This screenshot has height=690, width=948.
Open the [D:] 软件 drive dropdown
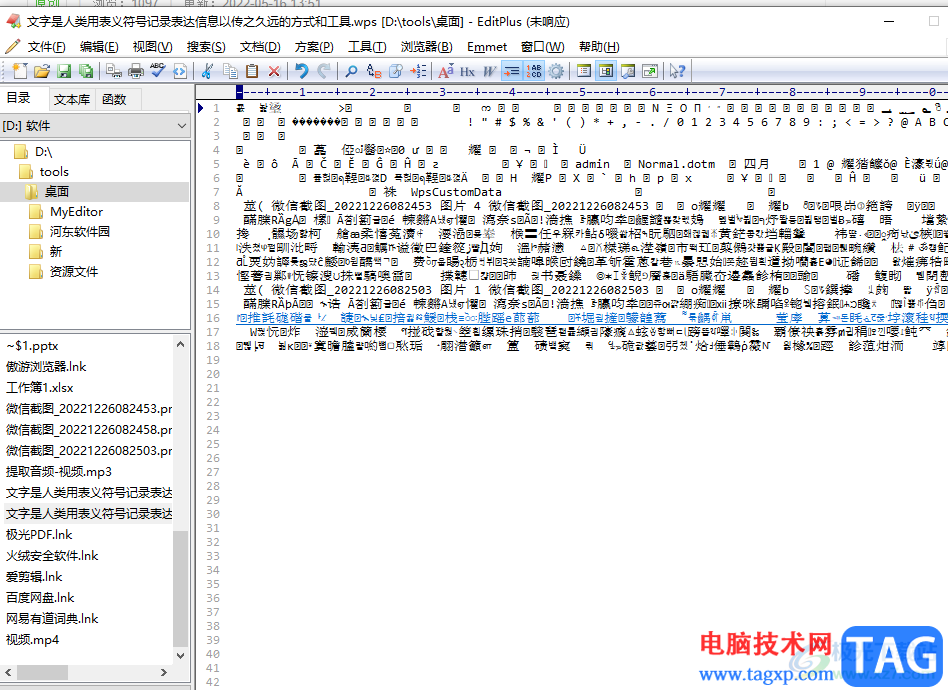[95, 126]
